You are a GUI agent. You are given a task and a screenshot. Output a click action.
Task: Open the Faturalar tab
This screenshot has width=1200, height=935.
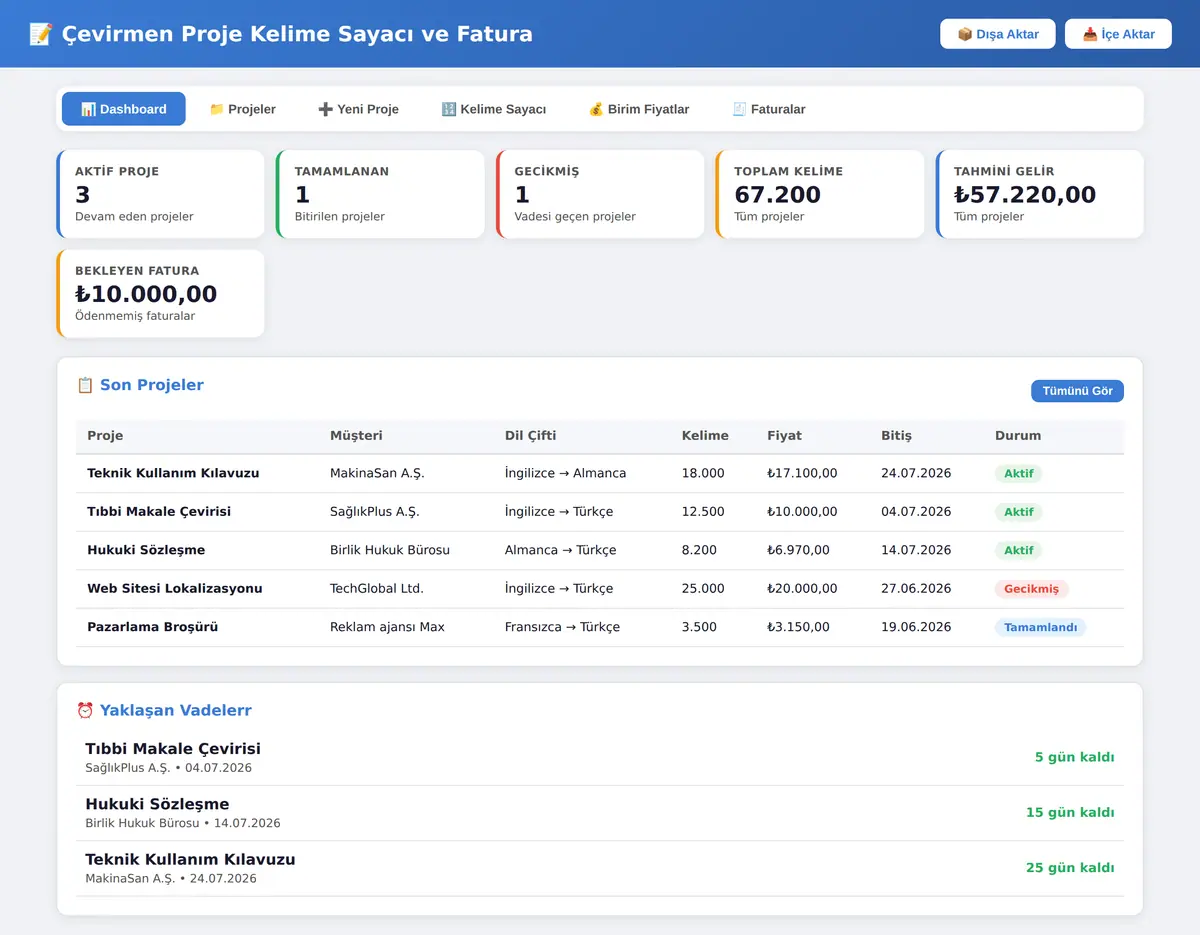(x=768, y=109)
